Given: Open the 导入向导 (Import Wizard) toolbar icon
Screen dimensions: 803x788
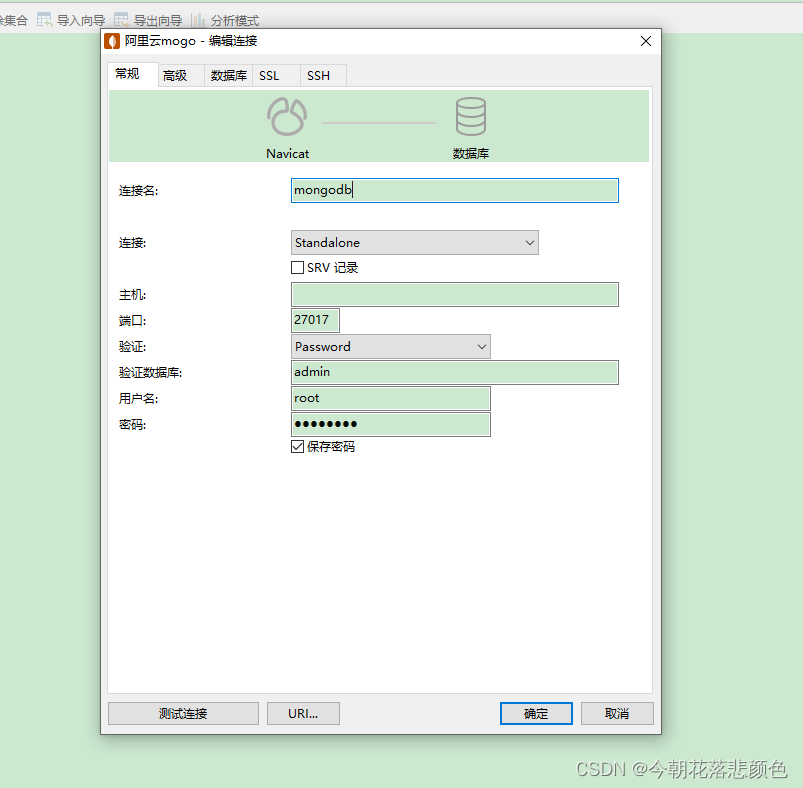Looking at the screenshot, I should click(45, 19).
